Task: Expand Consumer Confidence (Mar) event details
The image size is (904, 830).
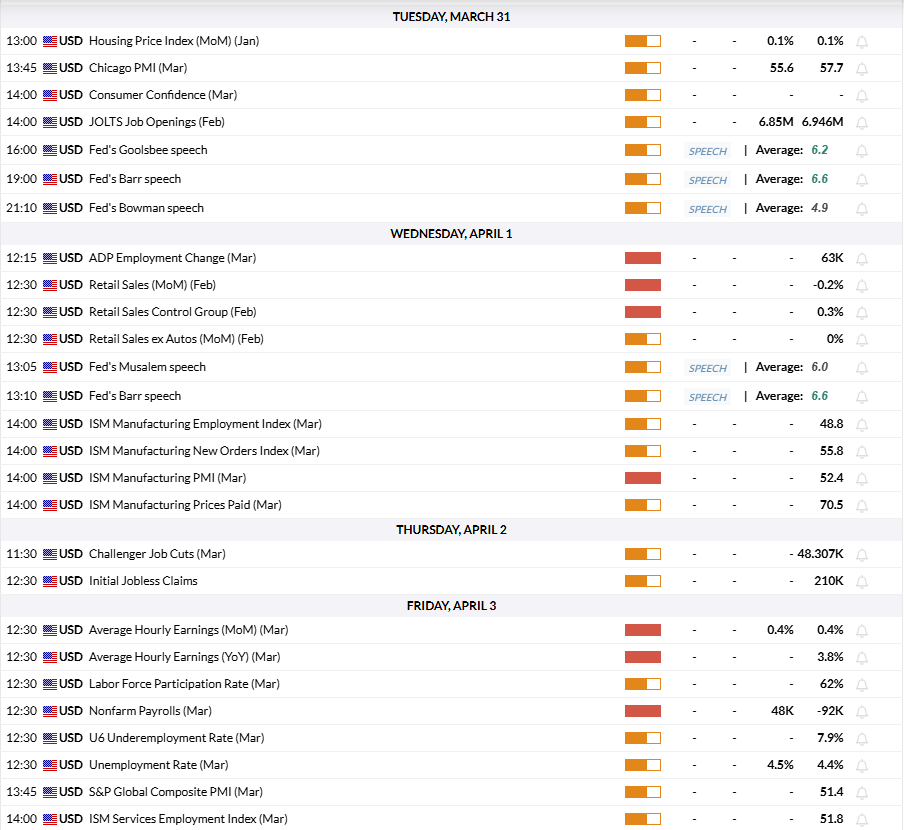Action: tap(162, 95)
